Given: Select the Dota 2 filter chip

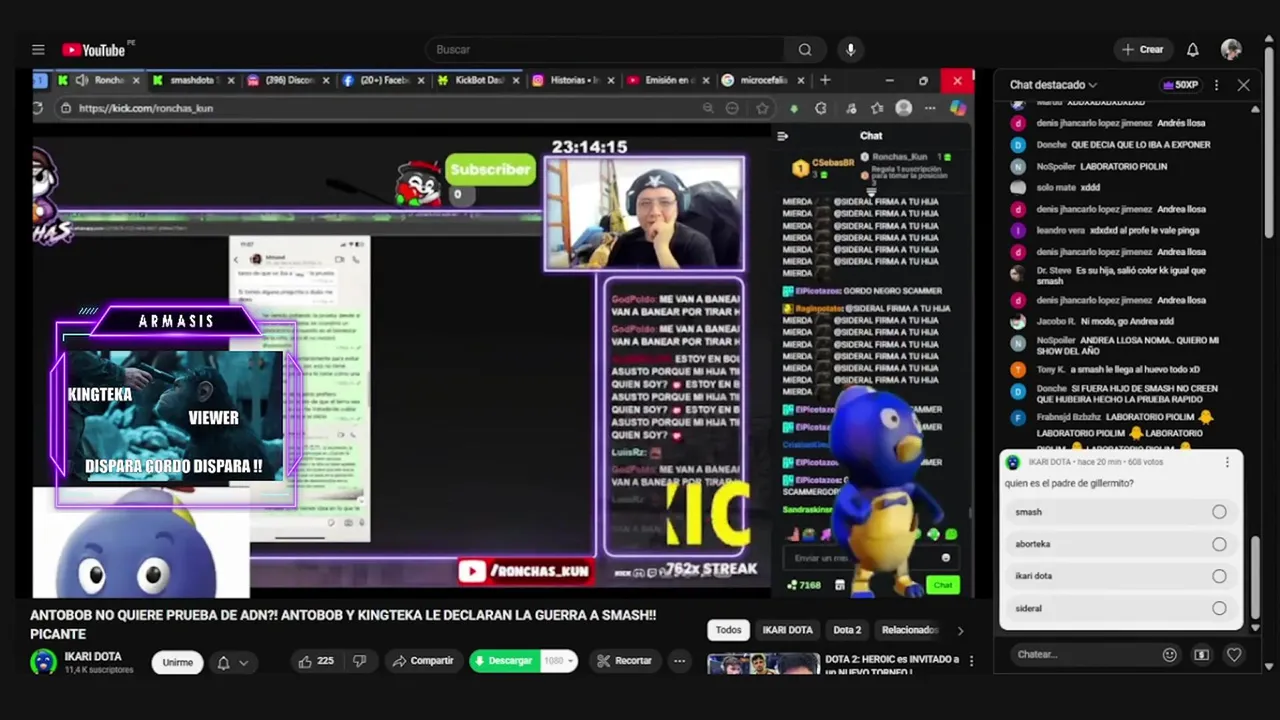Looking at the screenshot, I should (x=847, y=630).
